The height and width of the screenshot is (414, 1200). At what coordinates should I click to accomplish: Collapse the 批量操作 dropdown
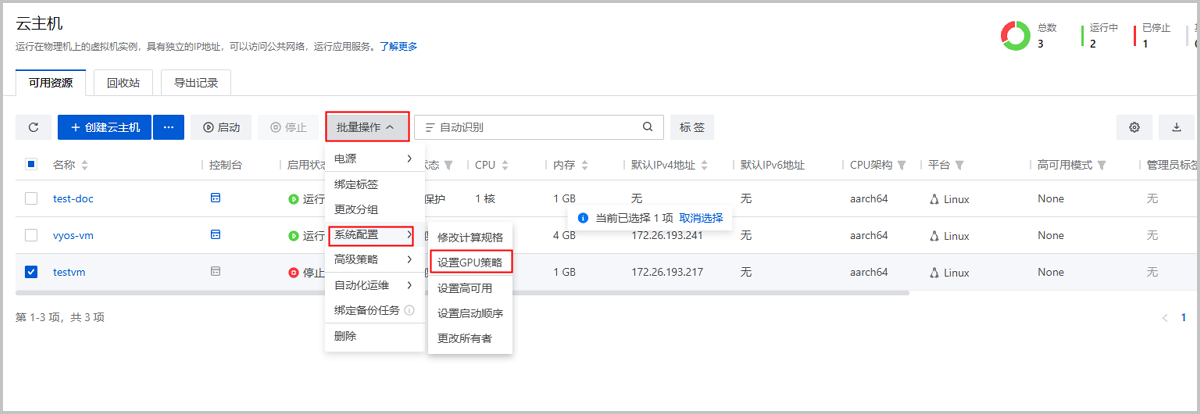click(367, 127)
